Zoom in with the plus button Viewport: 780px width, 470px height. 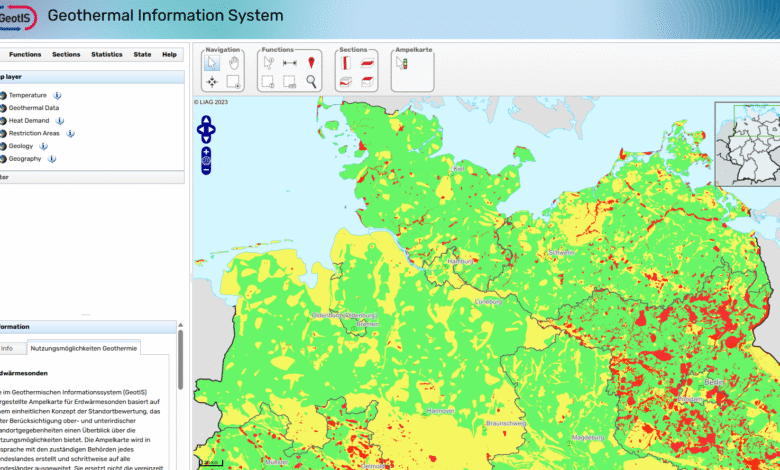pyautogui.click(x=206, y=152)
